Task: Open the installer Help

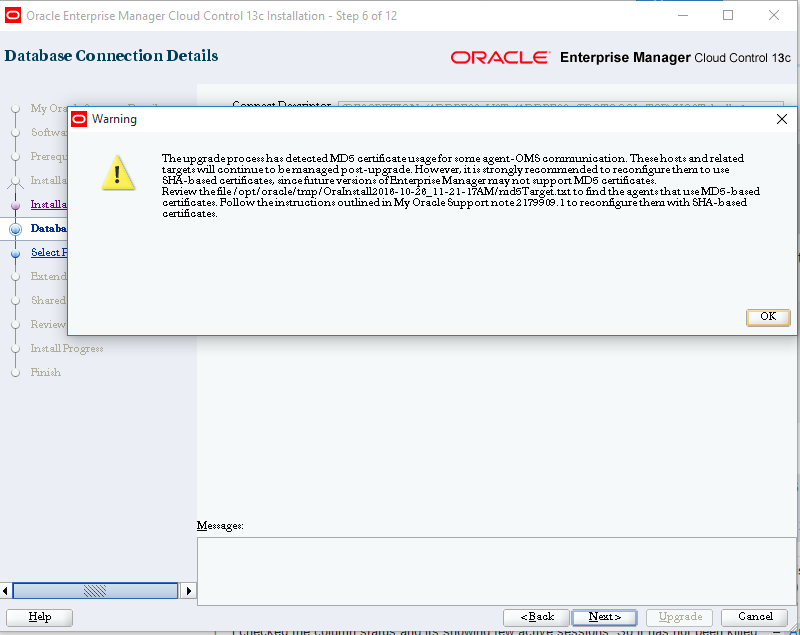Action: point(39,617)
